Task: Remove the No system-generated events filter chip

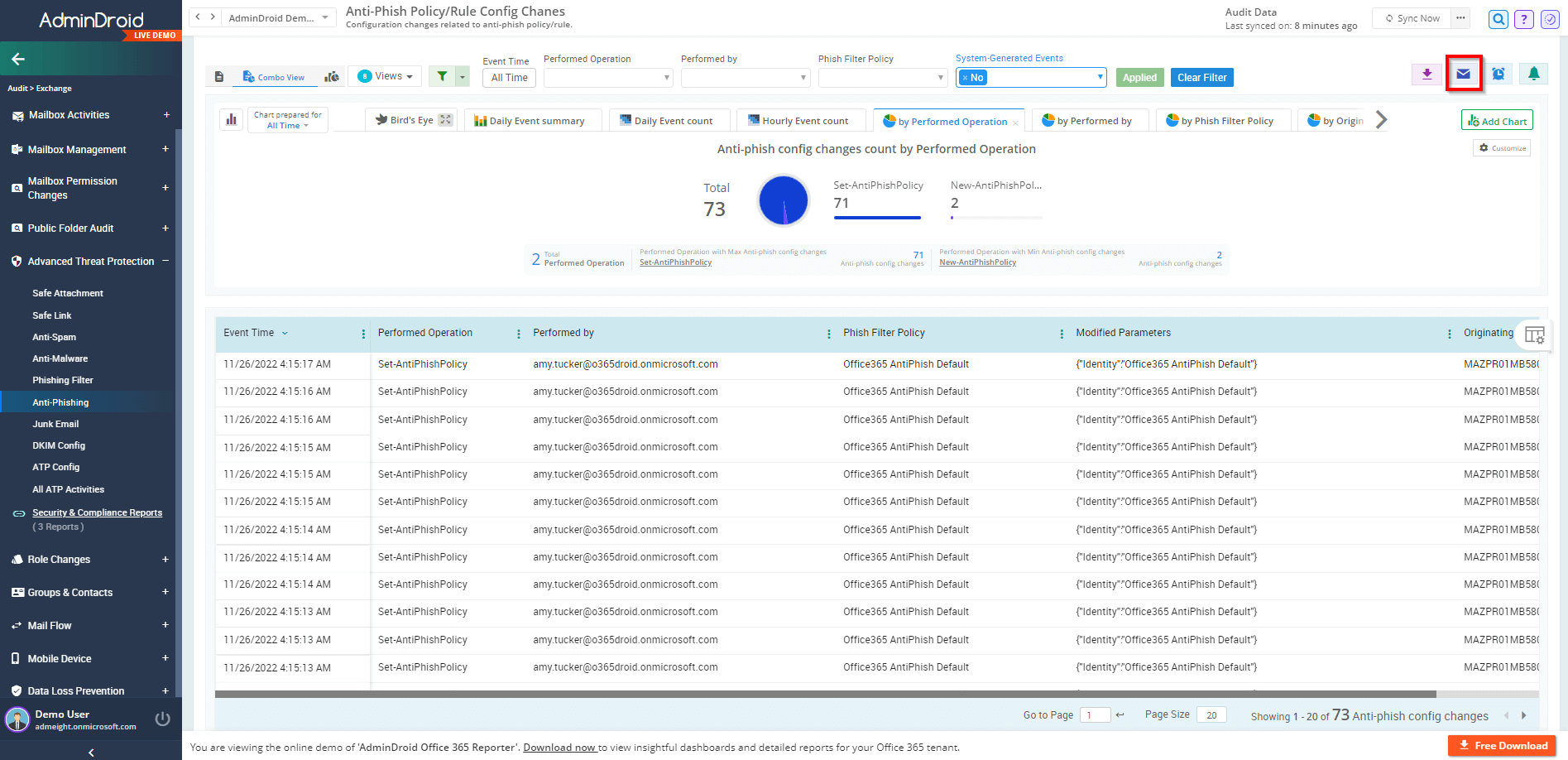Action: 966,77
